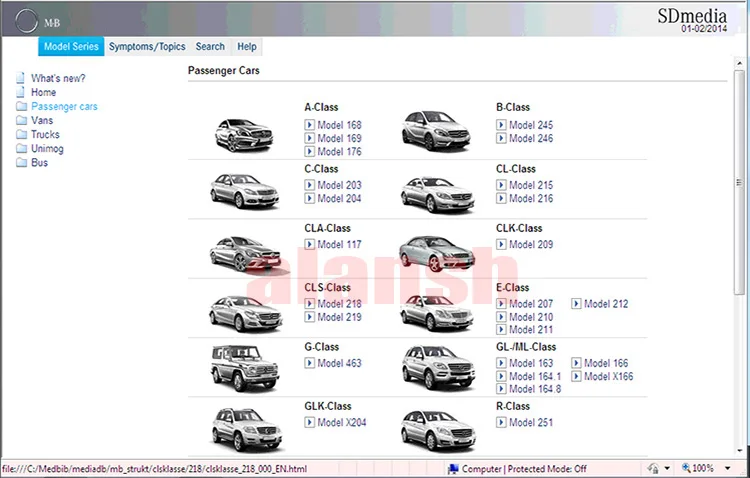This screenshot has width=750, height=478.
Task: Click arrow icon beside Model X204
Action: (x=309, y=422)
